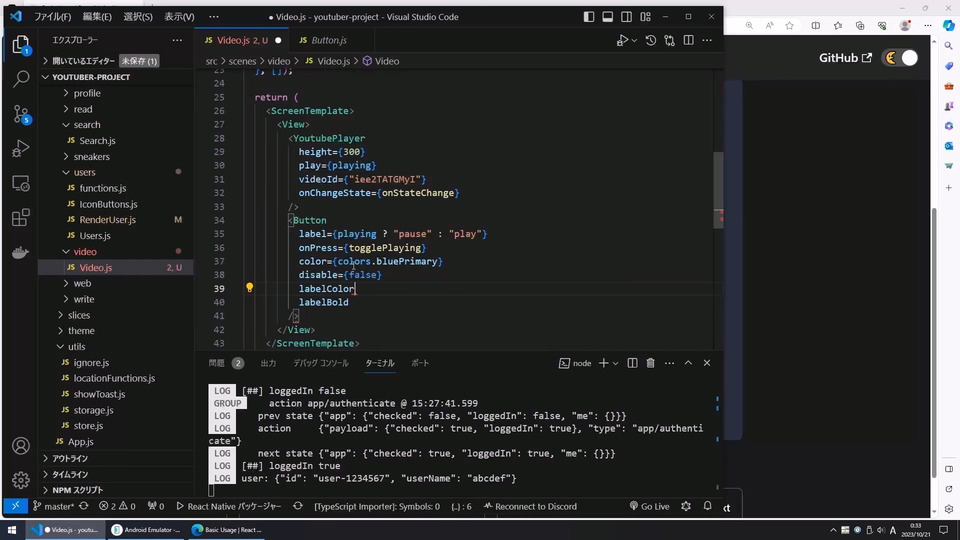Switch to Android Emulator in the taskbar
Screen dimensions: 960x540
pos(145,530)
